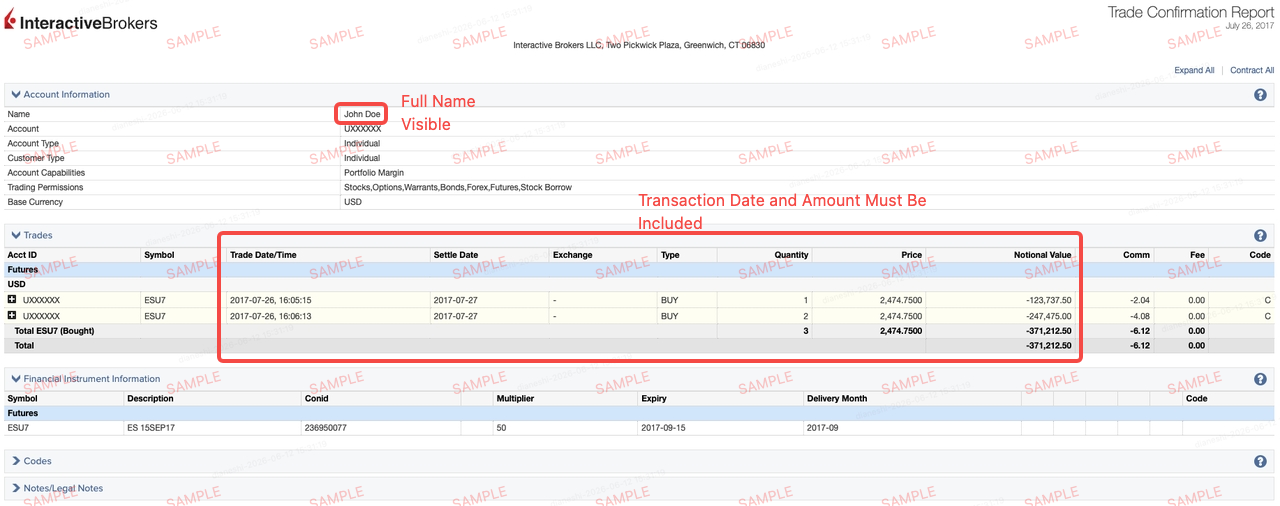
Task: Click the blue Futures row under Trades
Action: 640,270
